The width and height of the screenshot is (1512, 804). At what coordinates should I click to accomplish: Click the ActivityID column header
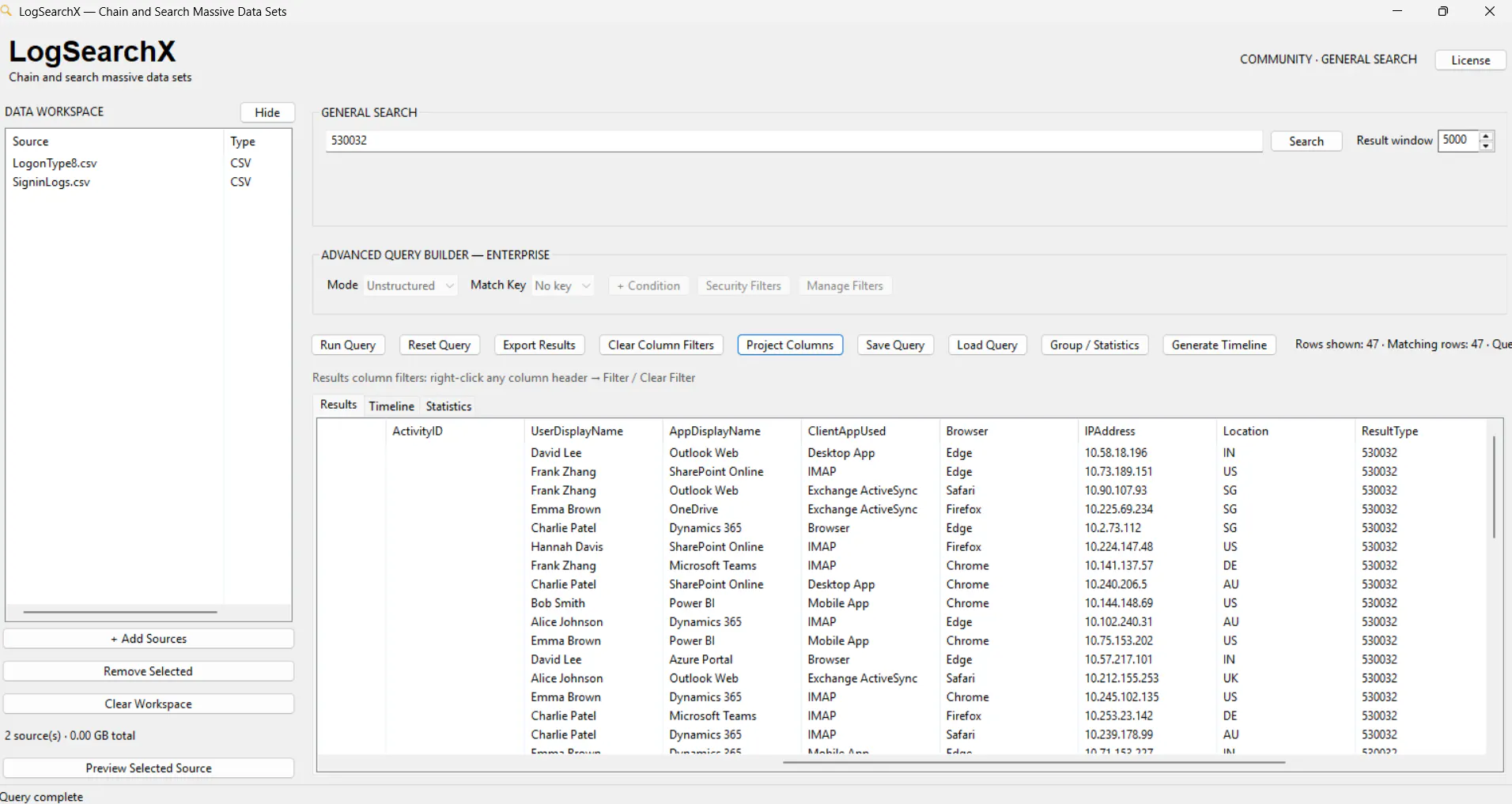coord(455,431)
